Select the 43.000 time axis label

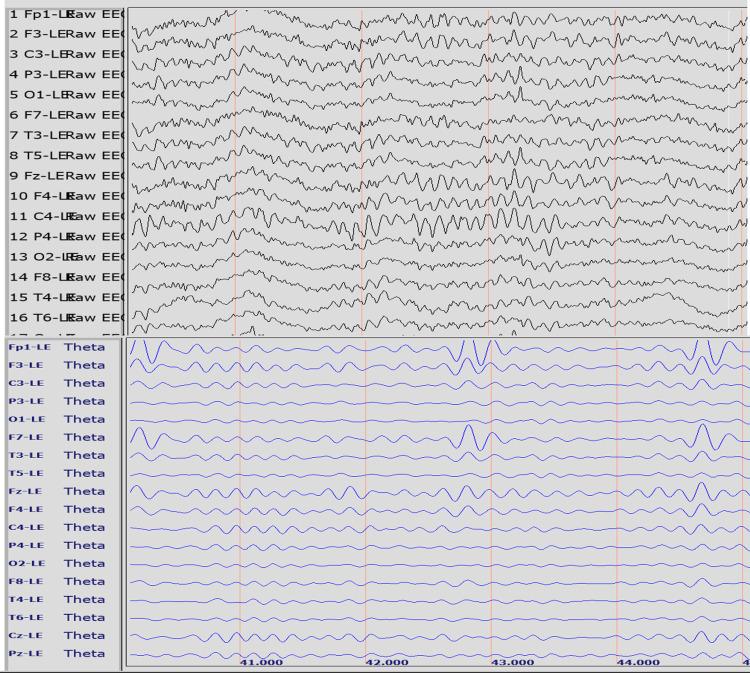512,661
